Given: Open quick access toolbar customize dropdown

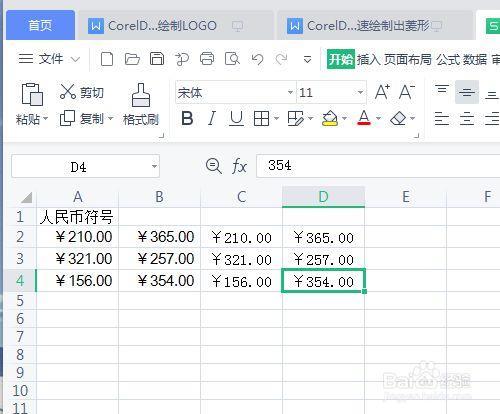Looking at the screenshot, I should (x=307, y=60).
